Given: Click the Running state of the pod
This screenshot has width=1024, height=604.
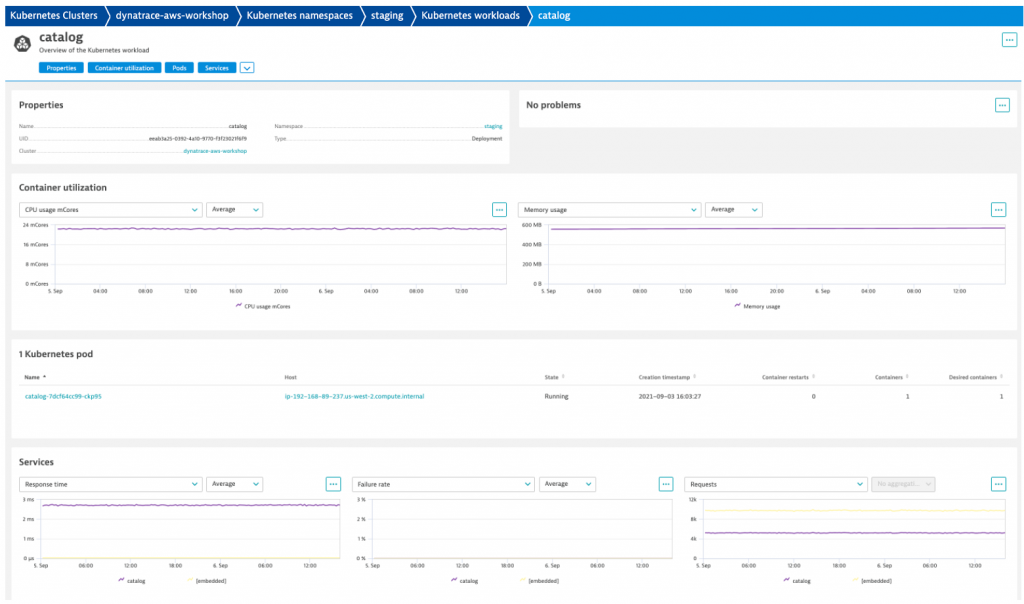Looking at the screenshot, I should point(556,396).
